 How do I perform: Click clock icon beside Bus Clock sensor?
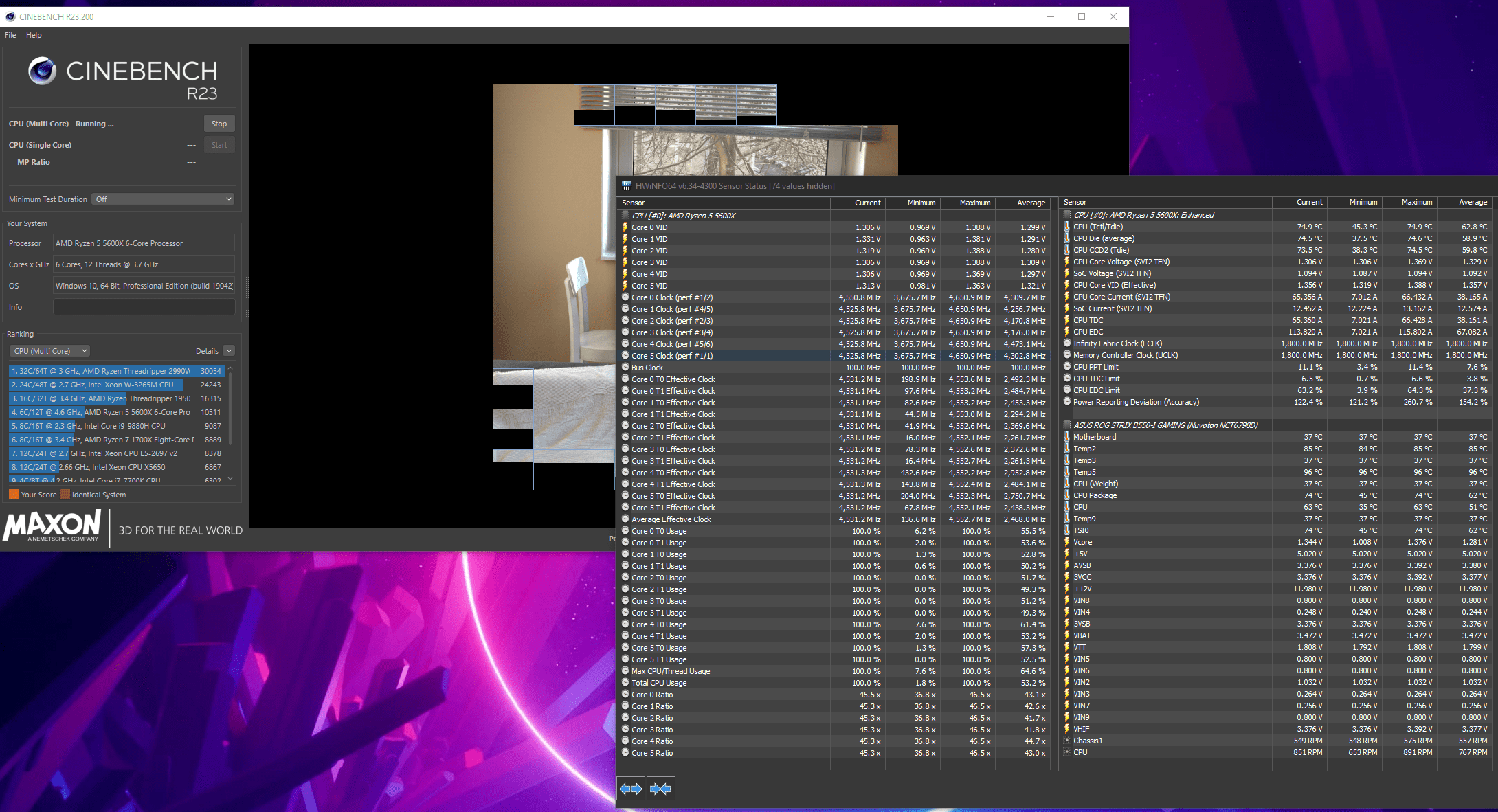pyautogui.click(x=625, y=368)
